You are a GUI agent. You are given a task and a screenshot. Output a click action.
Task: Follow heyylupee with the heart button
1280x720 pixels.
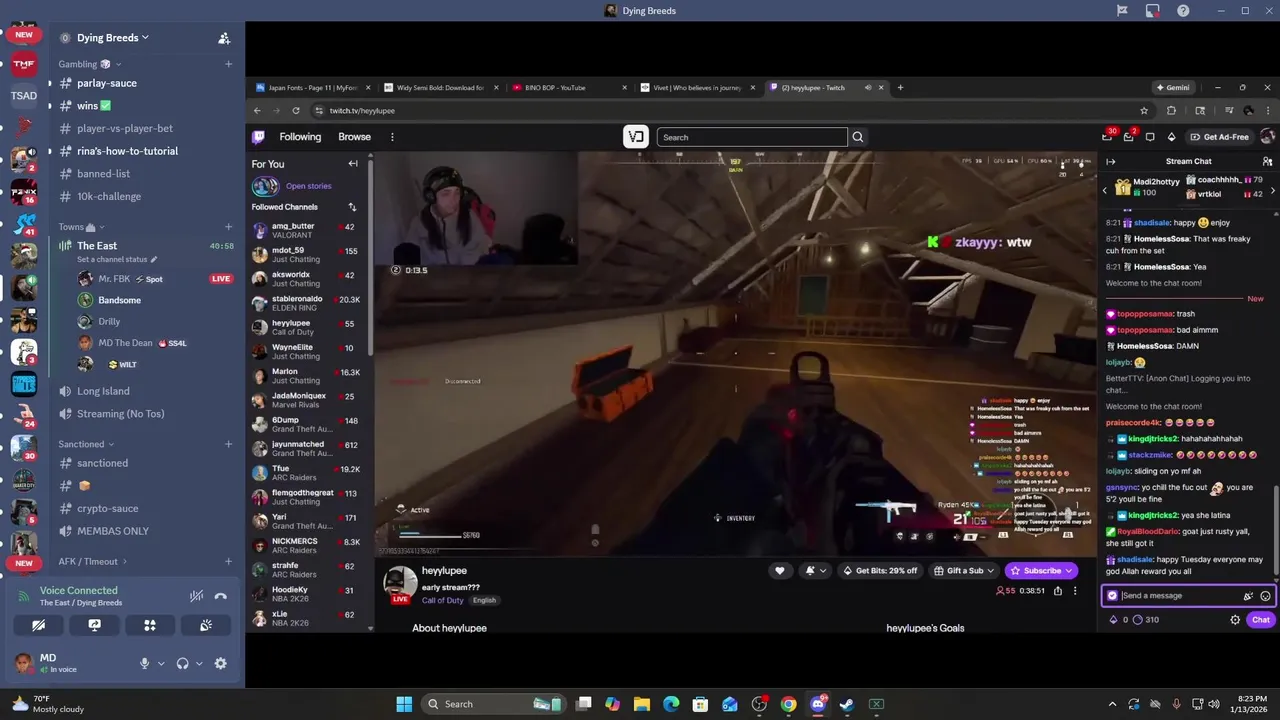click(x=780, y=571)
